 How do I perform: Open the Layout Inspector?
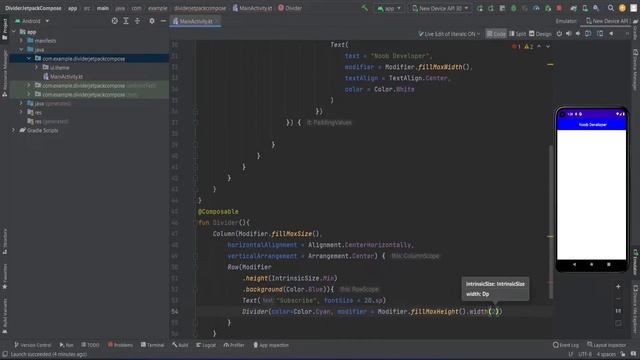click(606, 345)
